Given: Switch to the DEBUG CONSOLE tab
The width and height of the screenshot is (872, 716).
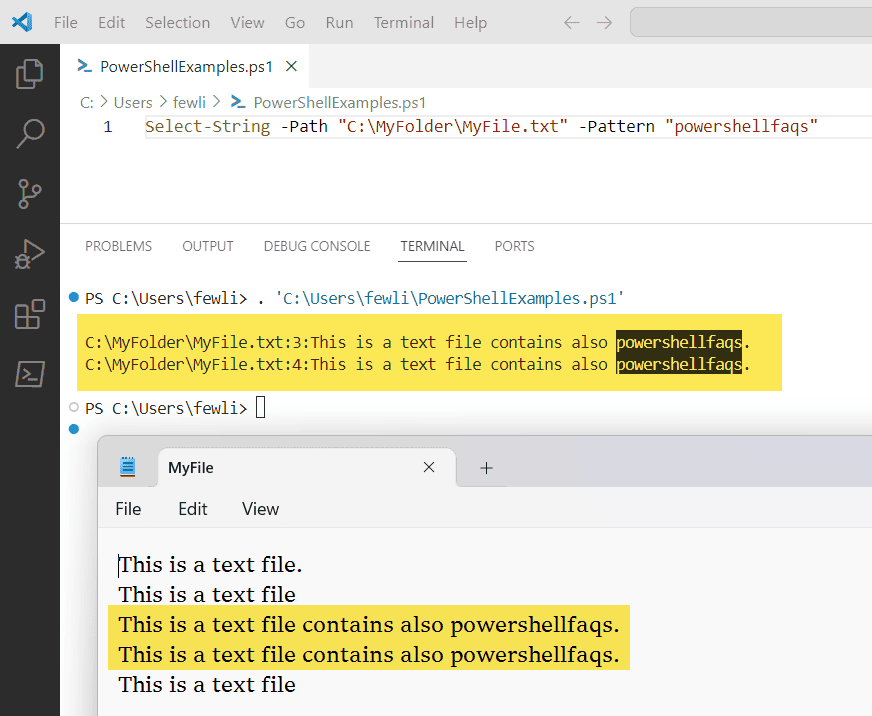Looking at the screenshot, I should pos(317,246).
